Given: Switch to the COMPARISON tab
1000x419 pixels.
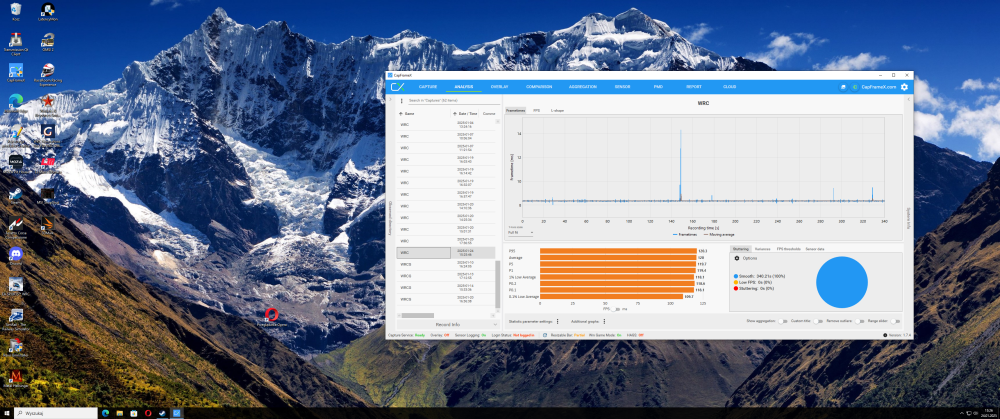Looking at the screenshot, I should 539,87.
